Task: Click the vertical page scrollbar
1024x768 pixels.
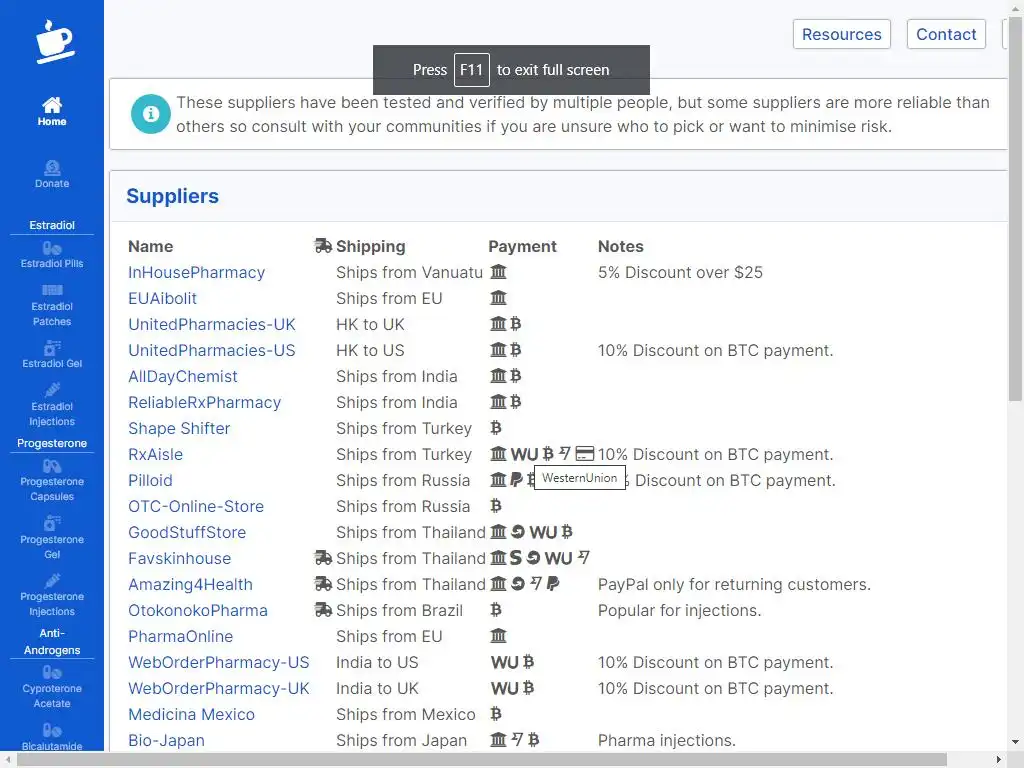Action: pyautogui.click(x=1015, y=300)
